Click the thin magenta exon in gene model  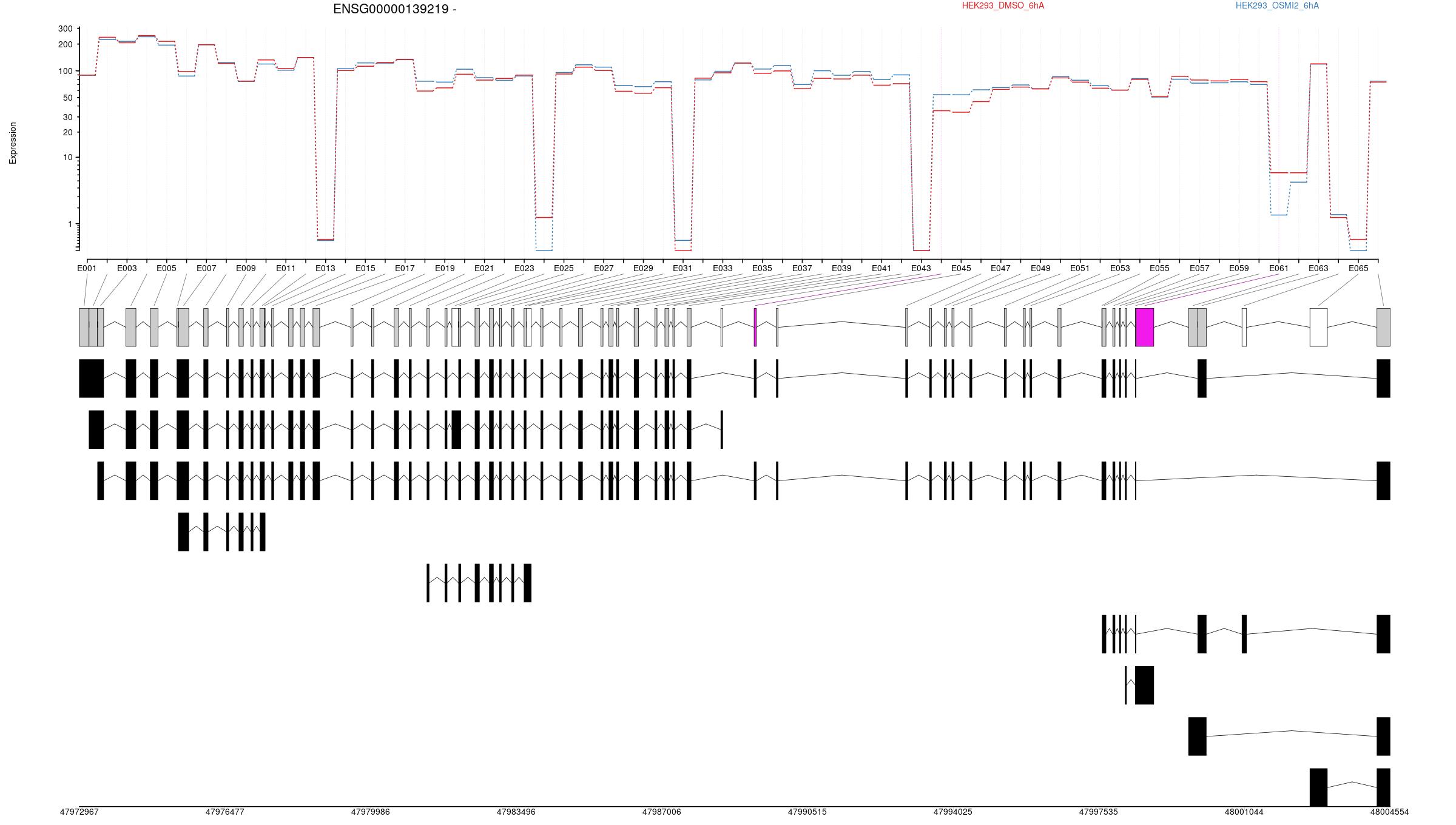click(755, 328)
